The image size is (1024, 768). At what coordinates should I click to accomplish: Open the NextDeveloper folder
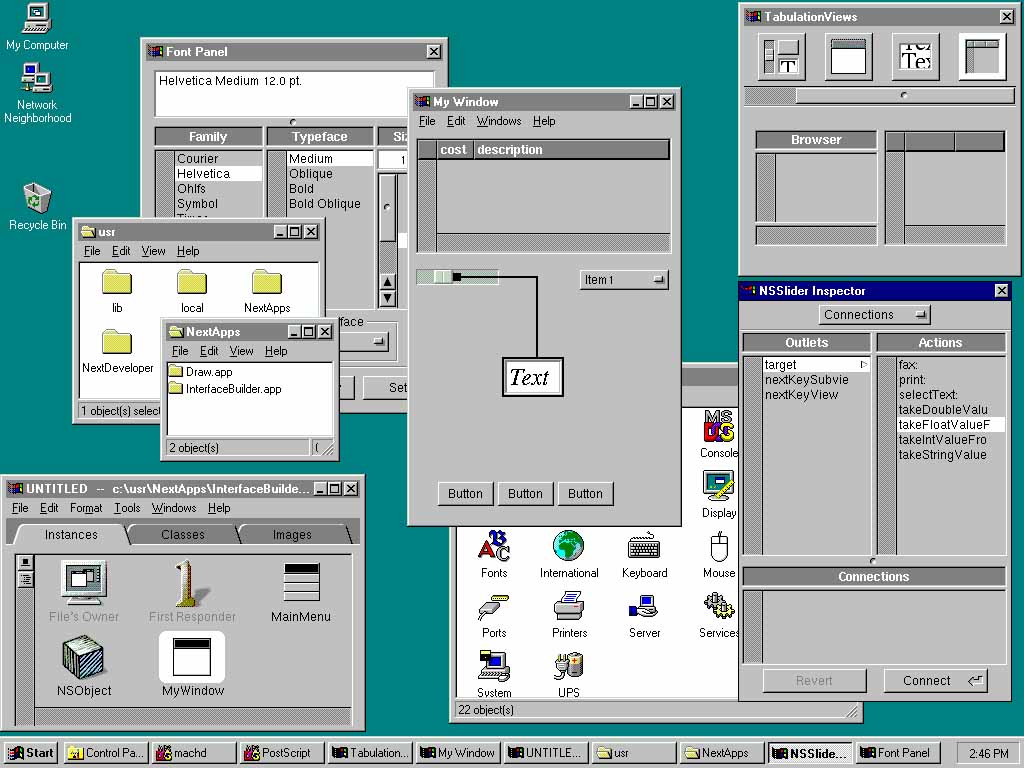click(117, 343)
